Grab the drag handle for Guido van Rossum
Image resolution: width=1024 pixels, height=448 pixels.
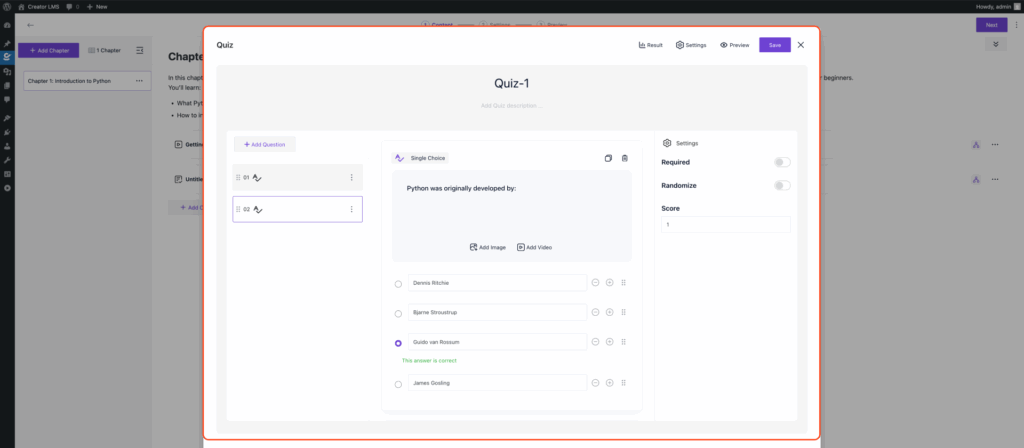click(624, 342)
